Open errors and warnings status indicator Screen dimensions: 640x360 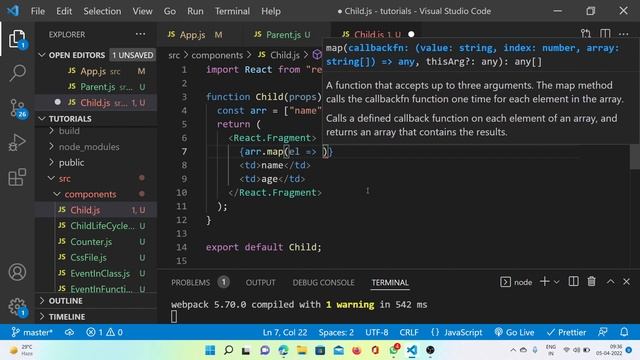(104, 332)
